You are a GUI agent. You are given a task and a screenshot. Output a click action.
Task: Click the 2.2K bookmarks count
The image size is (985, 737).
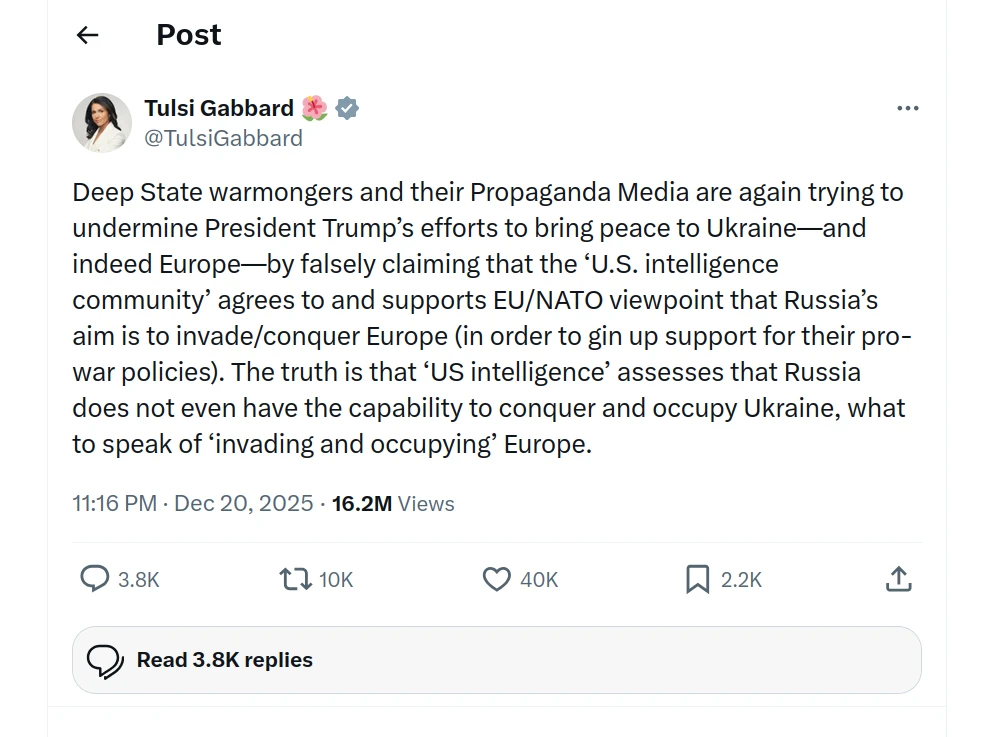[741, 580]
